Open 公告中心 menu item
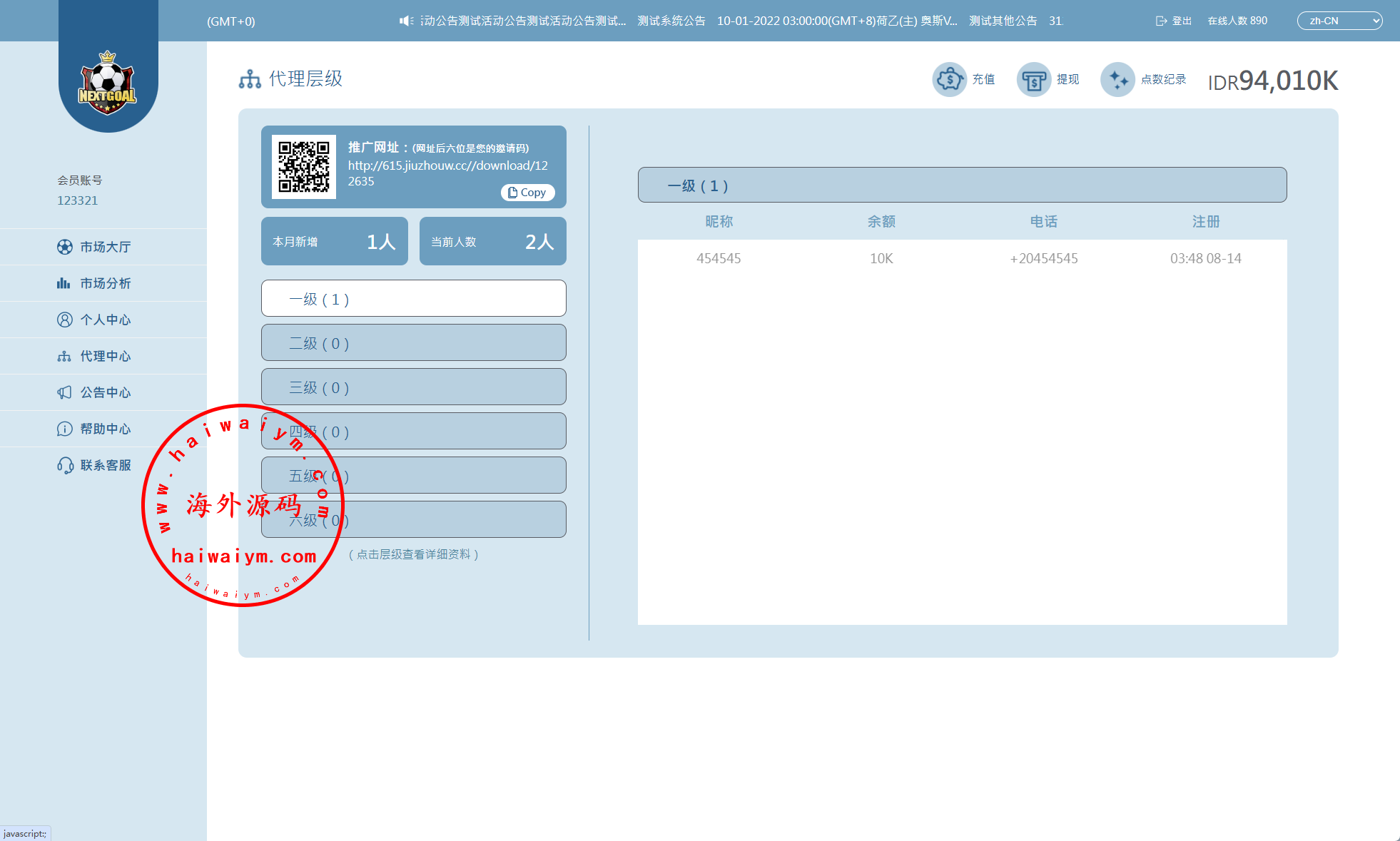 [105, 392]
